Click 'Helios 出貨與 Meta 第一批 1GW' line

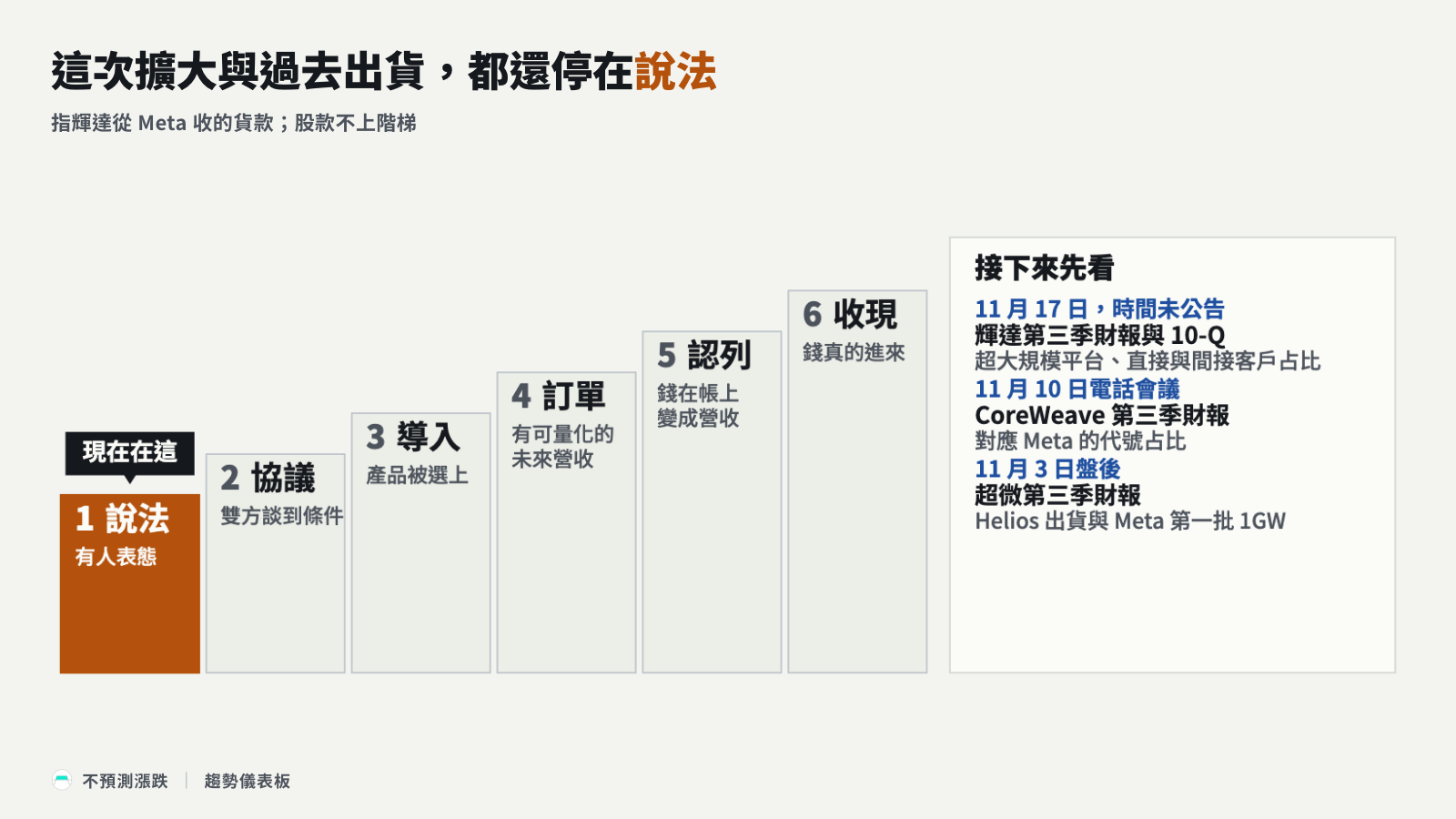1130,521
